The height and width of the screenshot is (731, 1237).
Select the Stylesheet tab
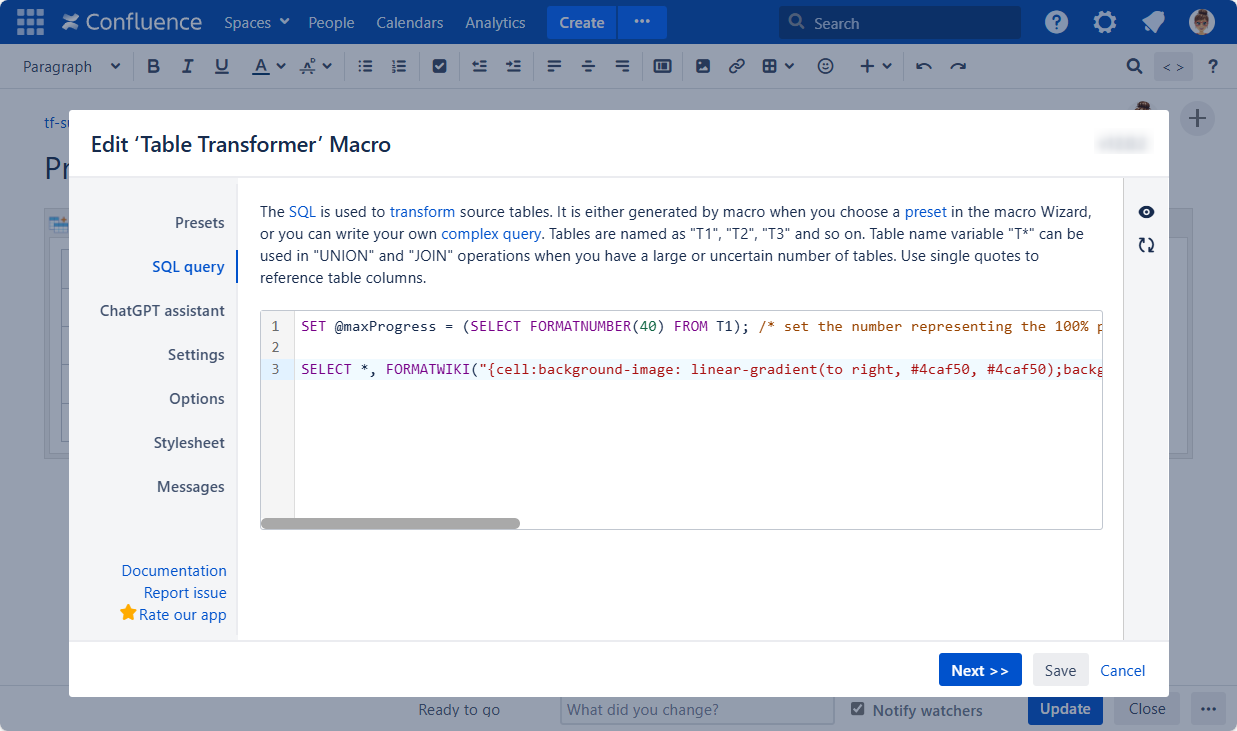pos(188,443)
